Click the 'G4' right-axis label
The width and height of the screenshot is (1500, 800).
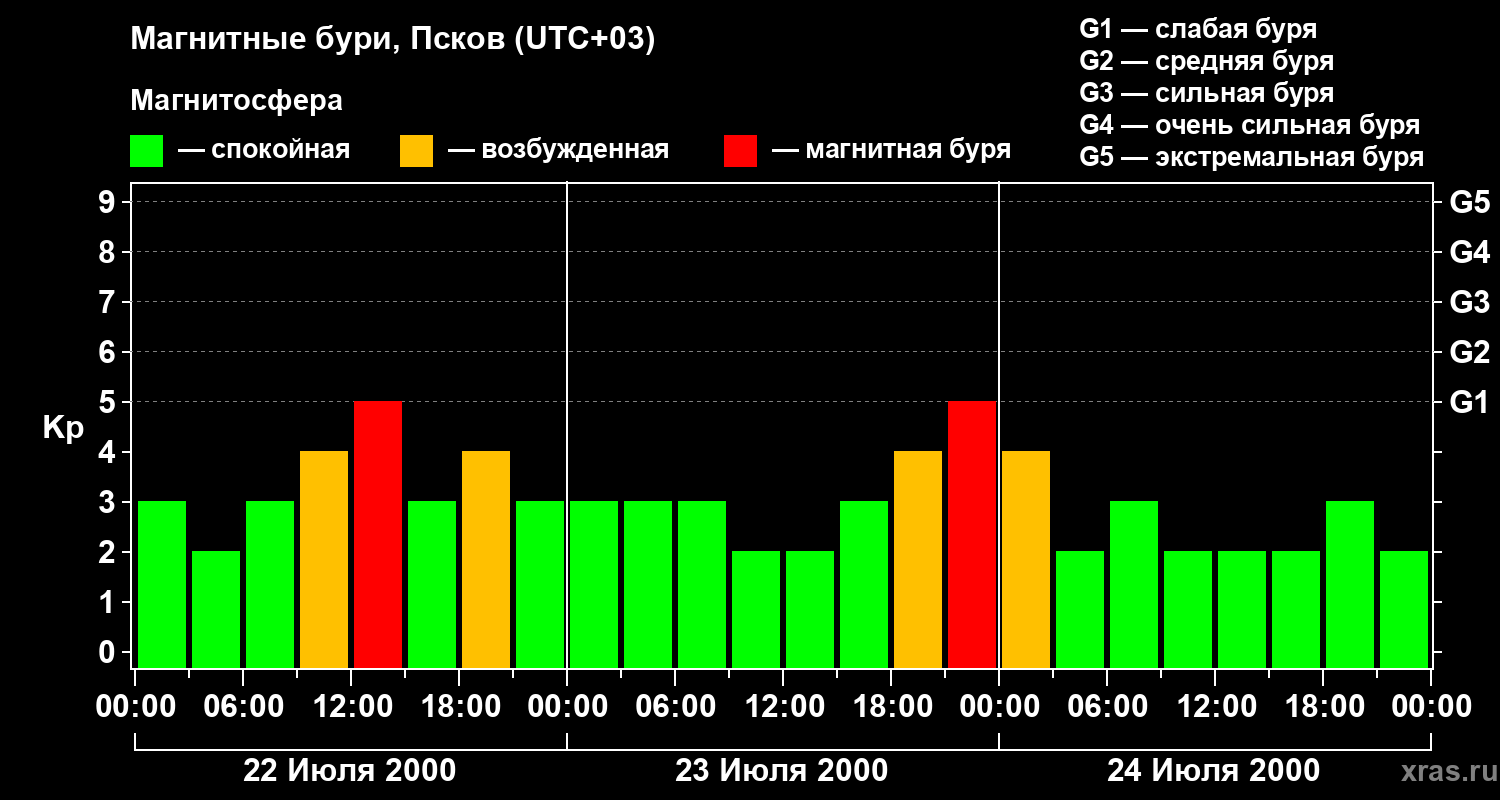[1469, 252]
